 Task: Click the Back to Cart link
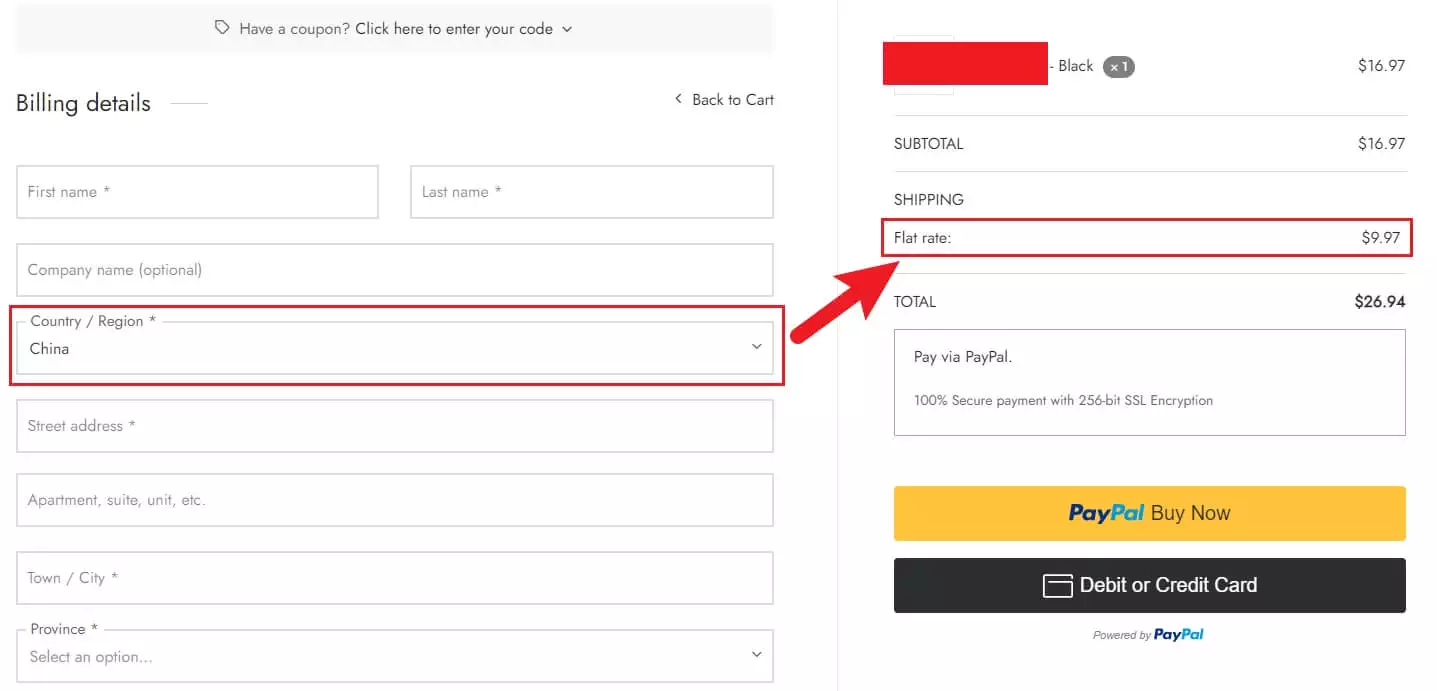[732, 99]
